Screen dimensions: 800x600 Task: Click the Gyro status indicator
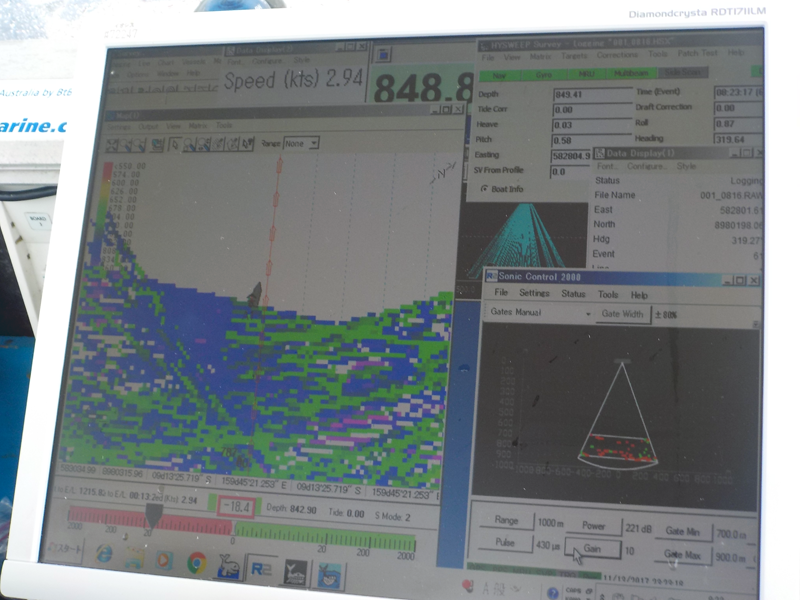tap(543, 75)
